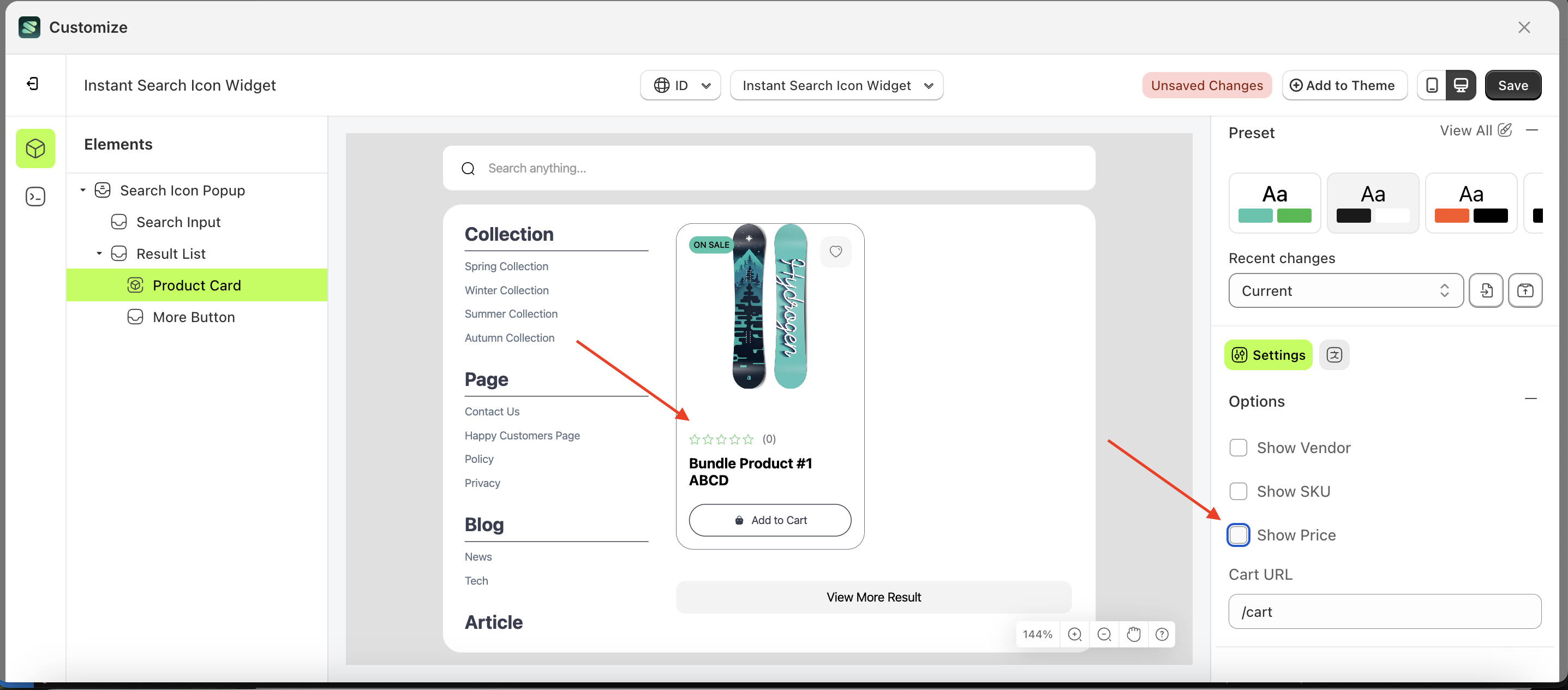Open the Instant Search Icon Widget dropdown
Viewport: 1568px width, 690px height.
[x=836, y=85]
